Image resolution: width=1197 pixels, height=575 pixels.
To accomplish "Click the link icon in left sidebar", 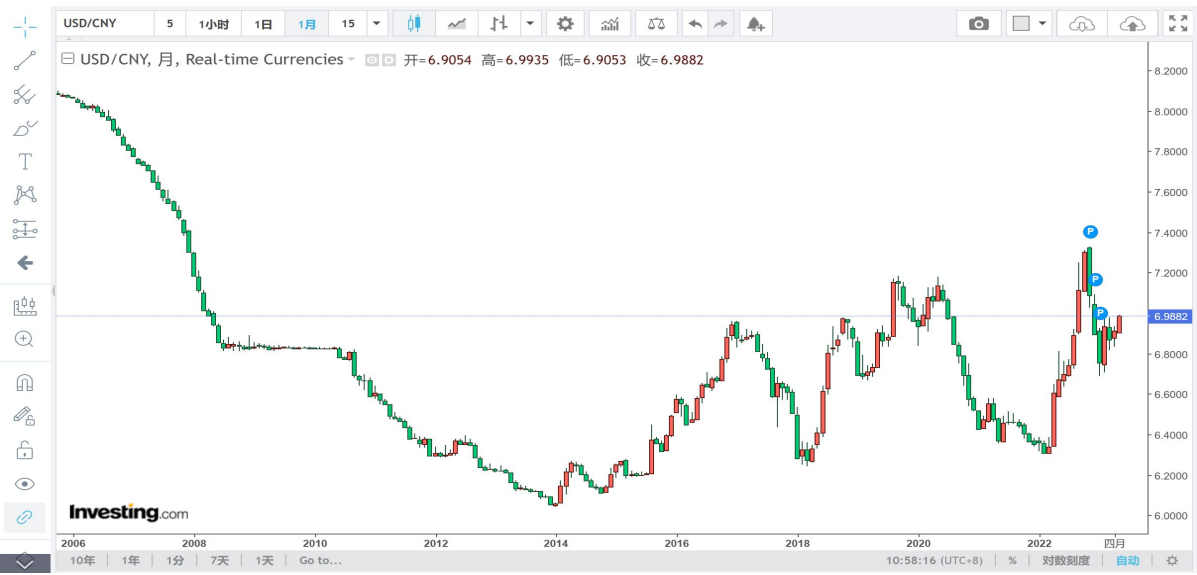I will tap(25, 517).
